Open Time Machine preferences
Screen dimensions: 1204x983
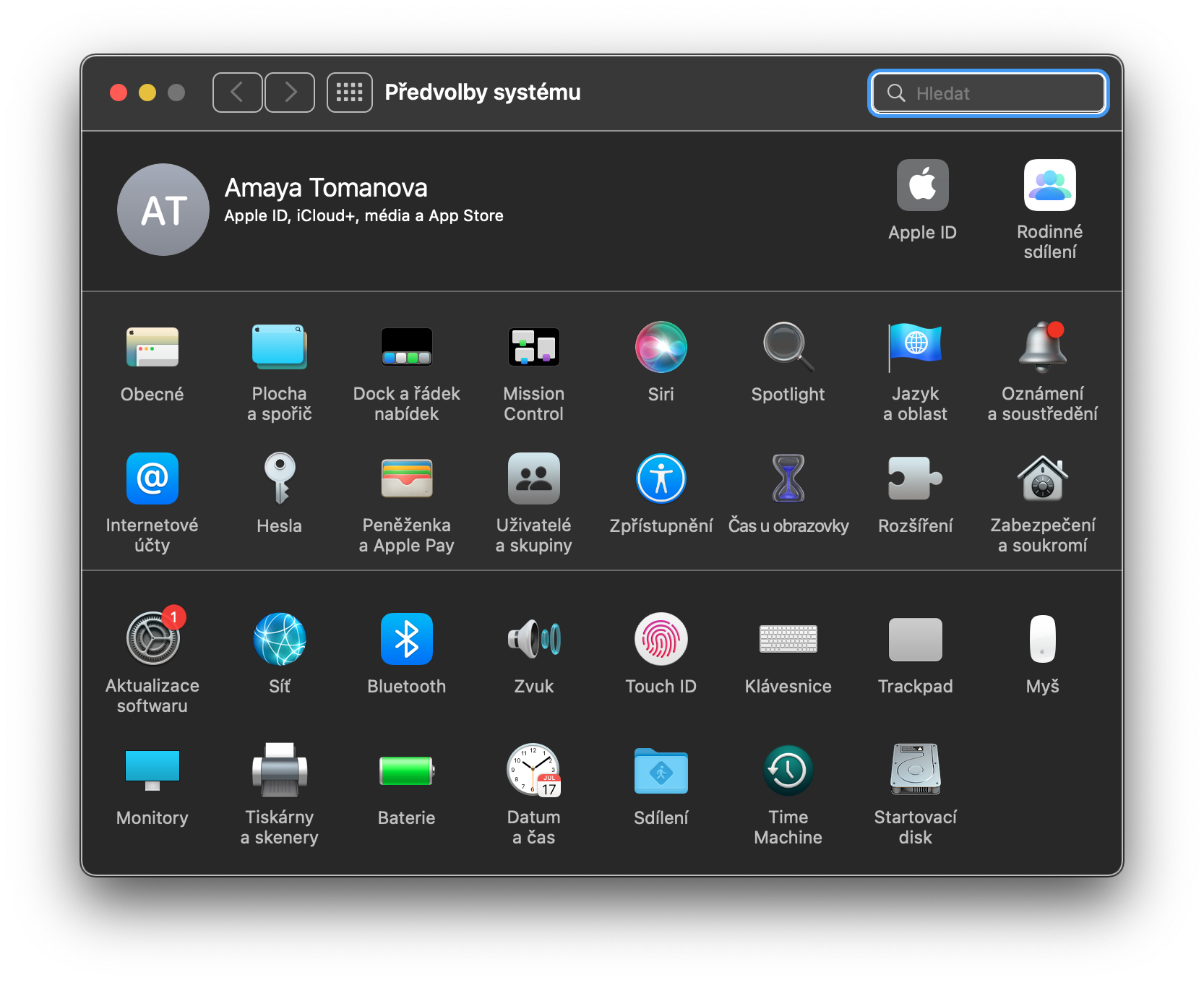point(788,770)
